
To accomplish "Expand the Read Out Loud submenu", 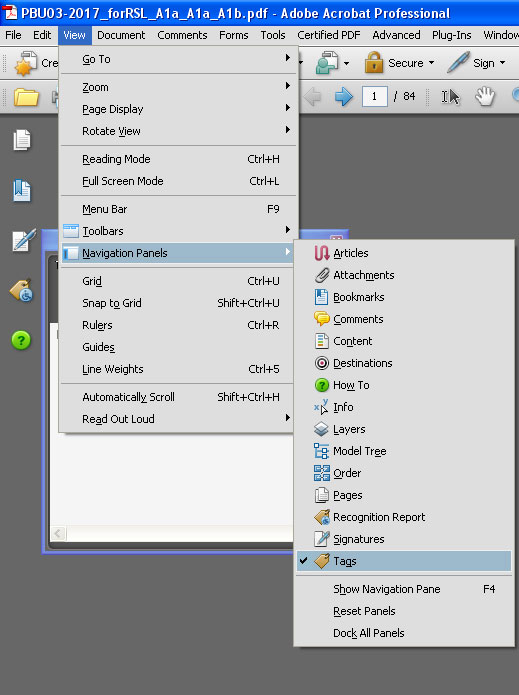I will click(177, 419).
